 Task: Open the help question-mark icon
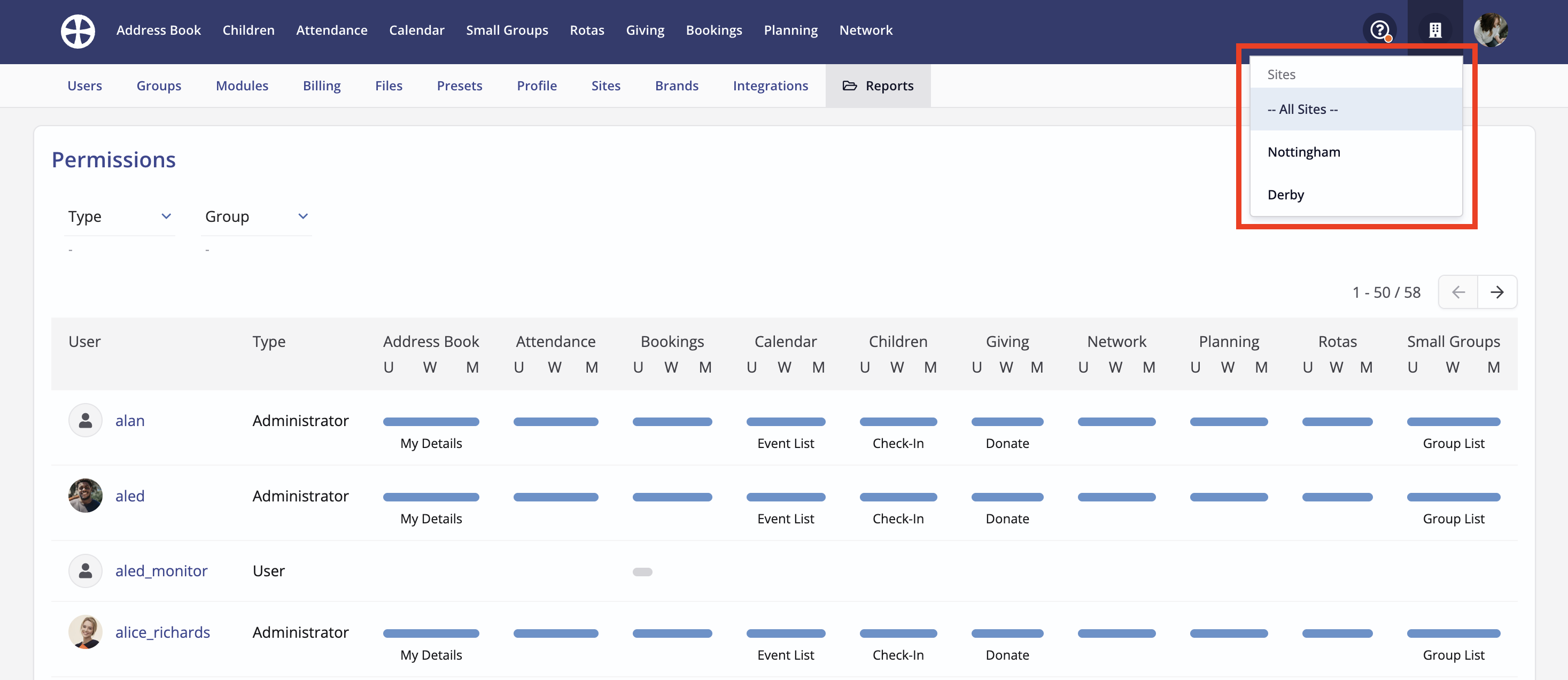[1379, 30]
